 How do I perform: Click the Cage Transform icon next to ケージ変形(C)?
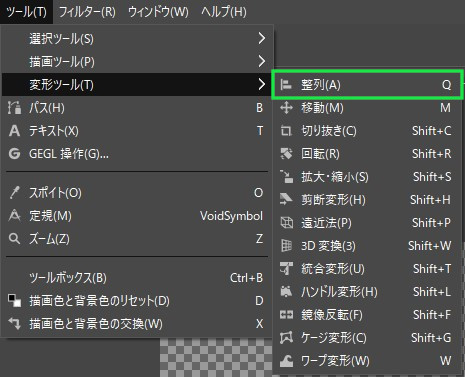coord(286,338)
